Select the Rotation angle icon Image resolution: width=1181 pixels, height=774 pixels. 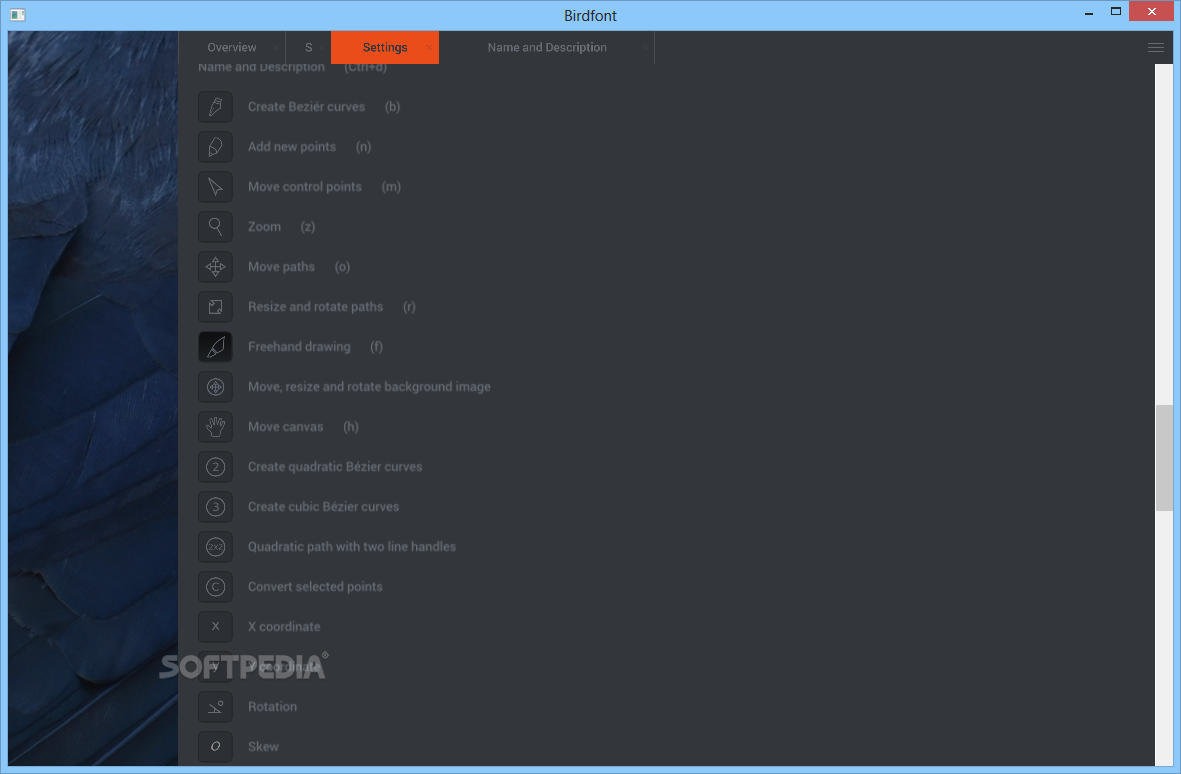coord(215,706)
